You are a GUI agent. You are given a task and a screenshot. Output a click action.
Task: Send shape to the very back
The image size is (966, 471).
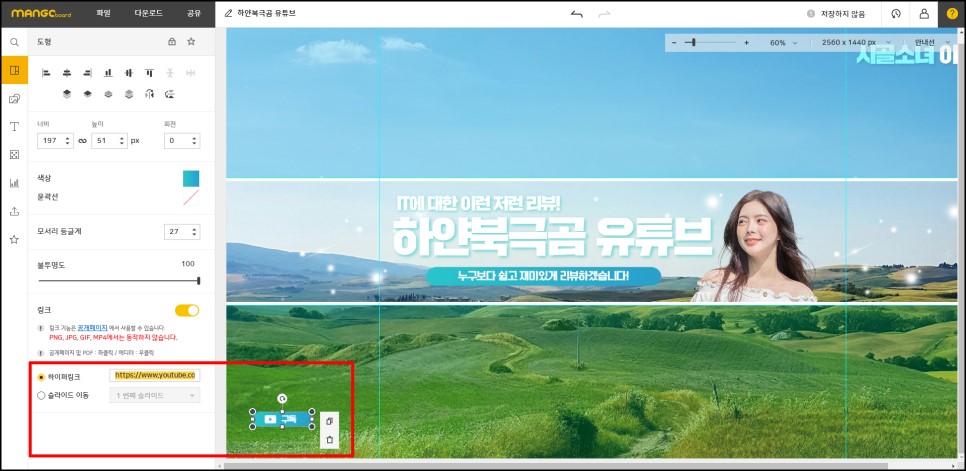[x=129, y=94]
